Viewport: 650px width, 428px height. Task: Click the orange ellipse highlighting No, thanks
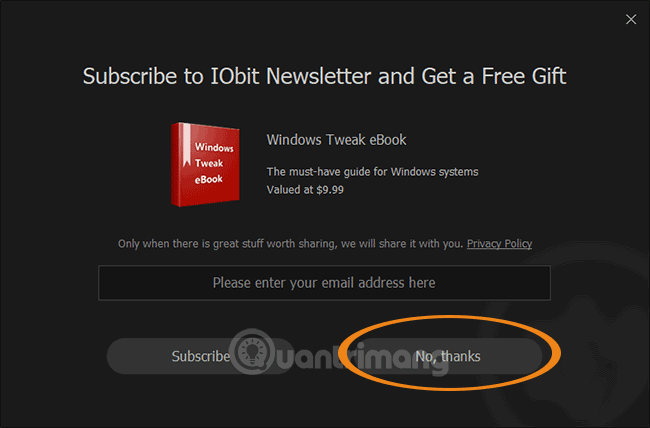point(450,353)
